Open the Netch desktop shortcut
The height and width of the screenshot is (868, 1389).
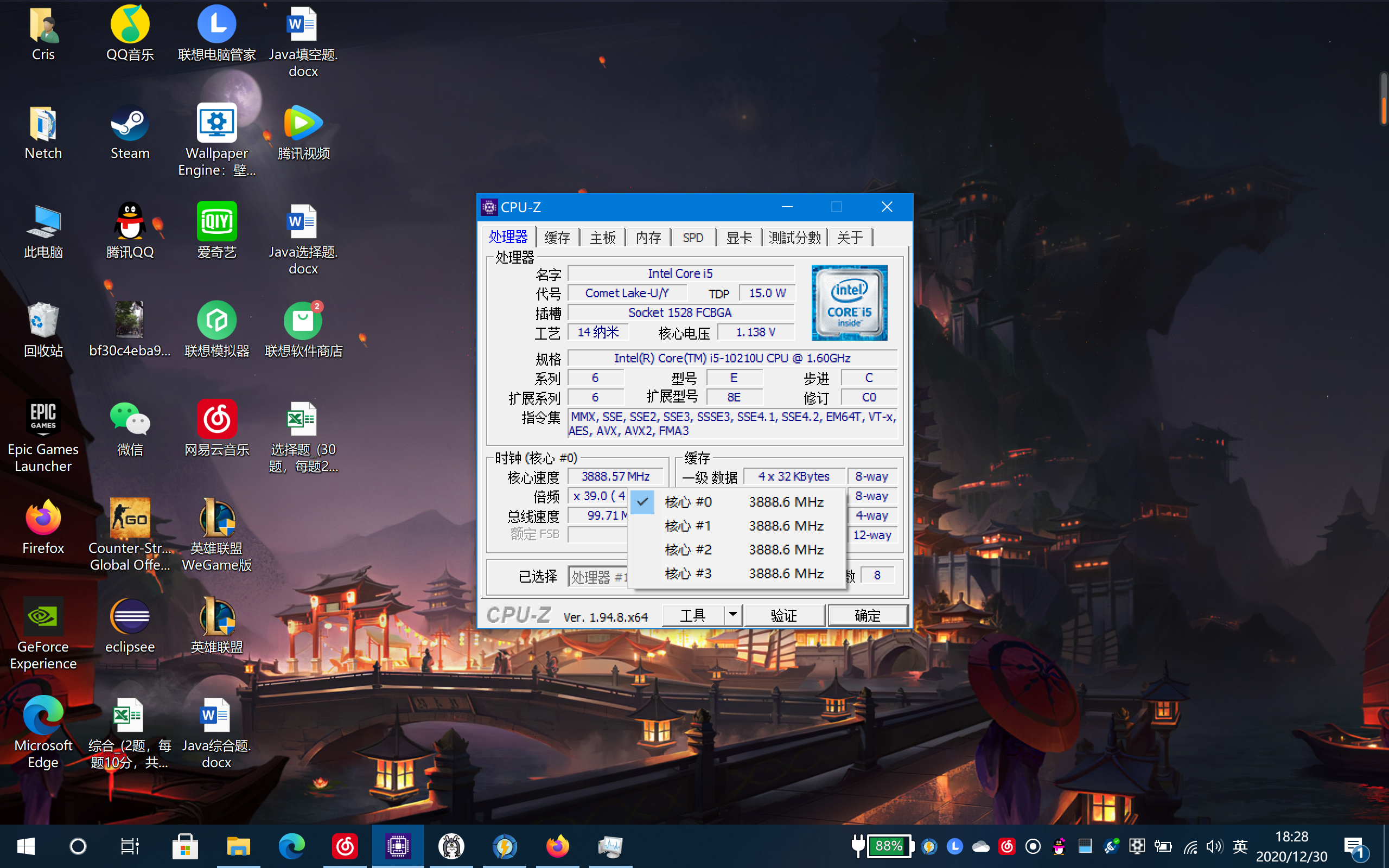coord(43,124)
